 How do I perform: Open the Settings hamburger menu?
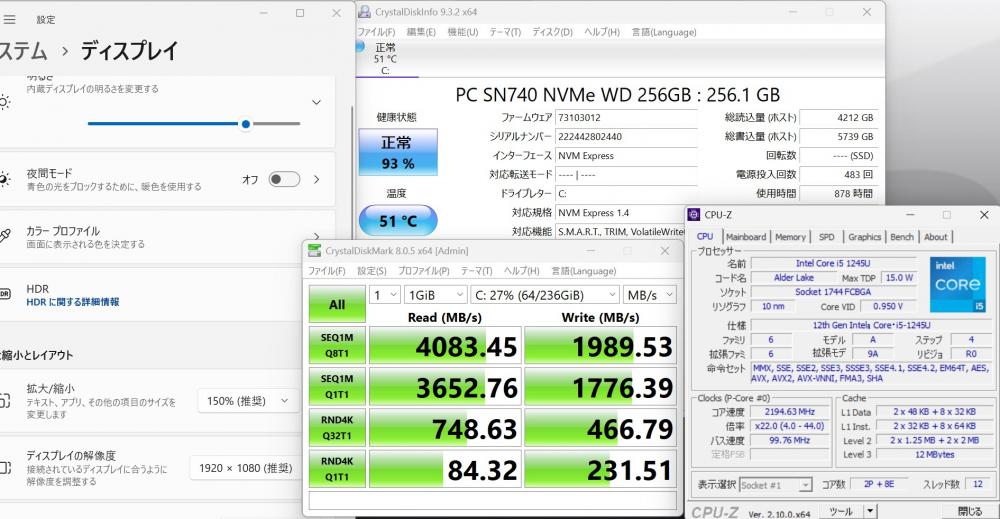(9, 20)
